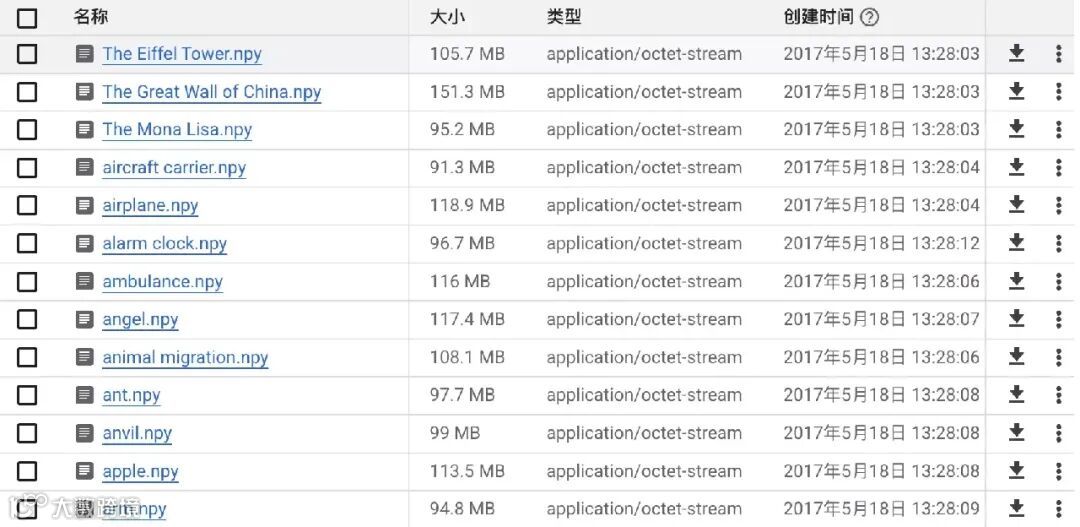Sort by 名称 column header

click(x=91, y=17)
